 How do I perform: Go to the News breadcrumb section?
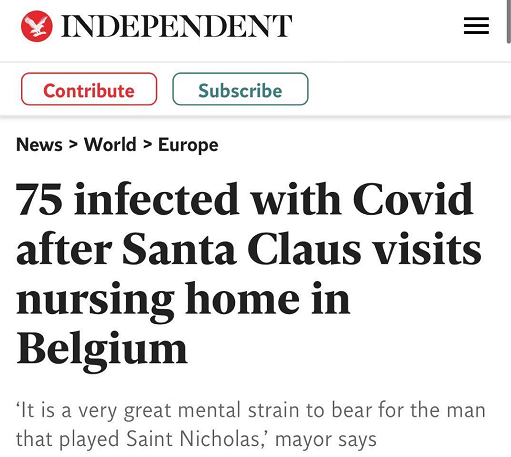click(39, 145)
